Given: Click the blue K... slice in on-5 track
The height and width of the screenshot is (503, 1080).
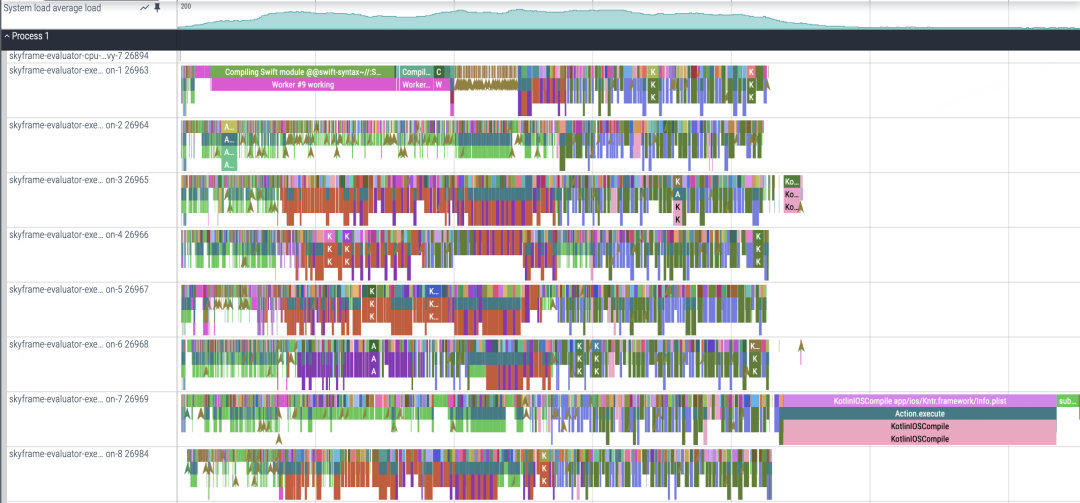Looking at the screenshot, I should (433, 291).
